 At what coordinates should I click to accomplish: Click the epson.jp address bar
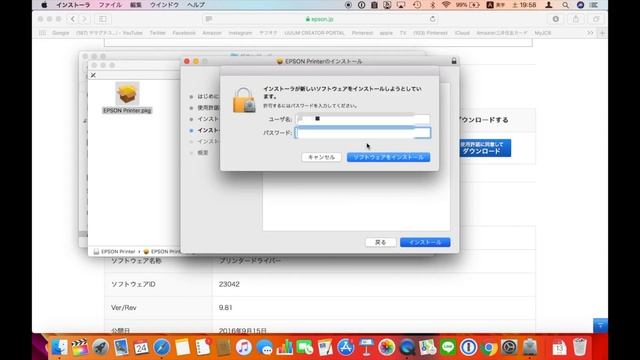pos(319,19)
